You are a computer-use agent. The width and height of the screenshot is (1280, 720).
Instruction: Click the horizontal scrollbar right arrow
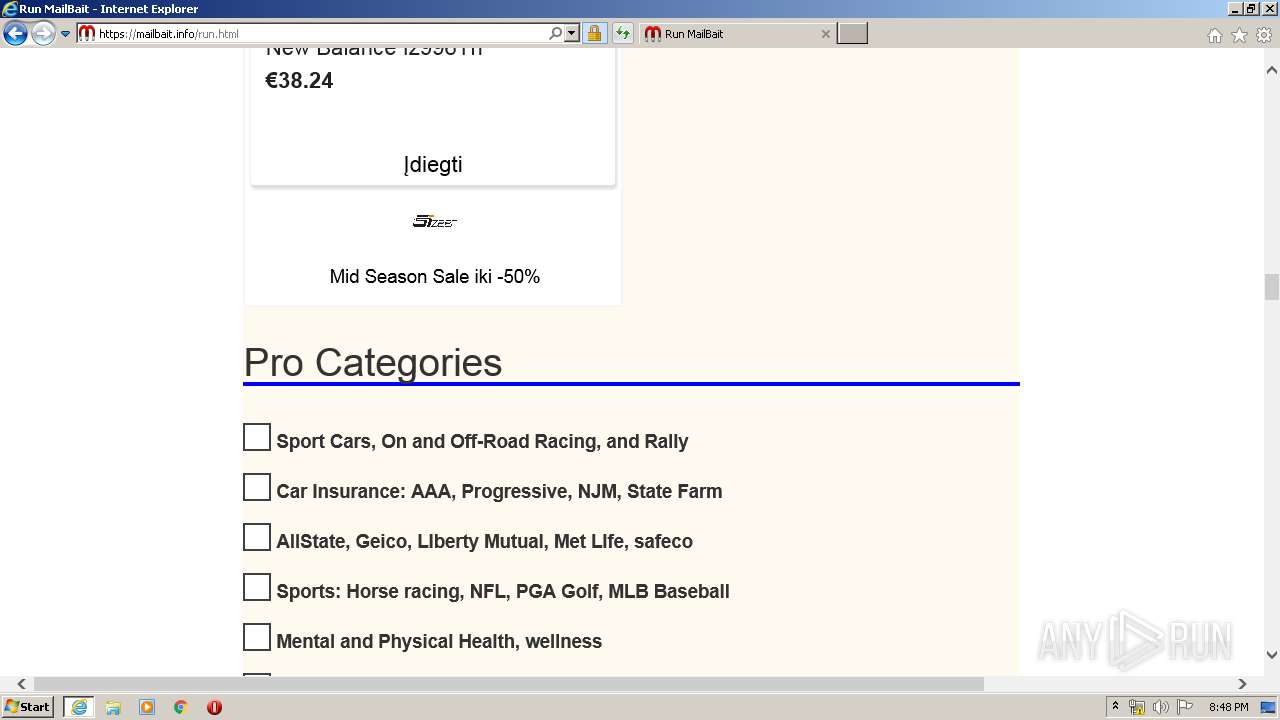pyautogui.click(x=1242, y=684)
